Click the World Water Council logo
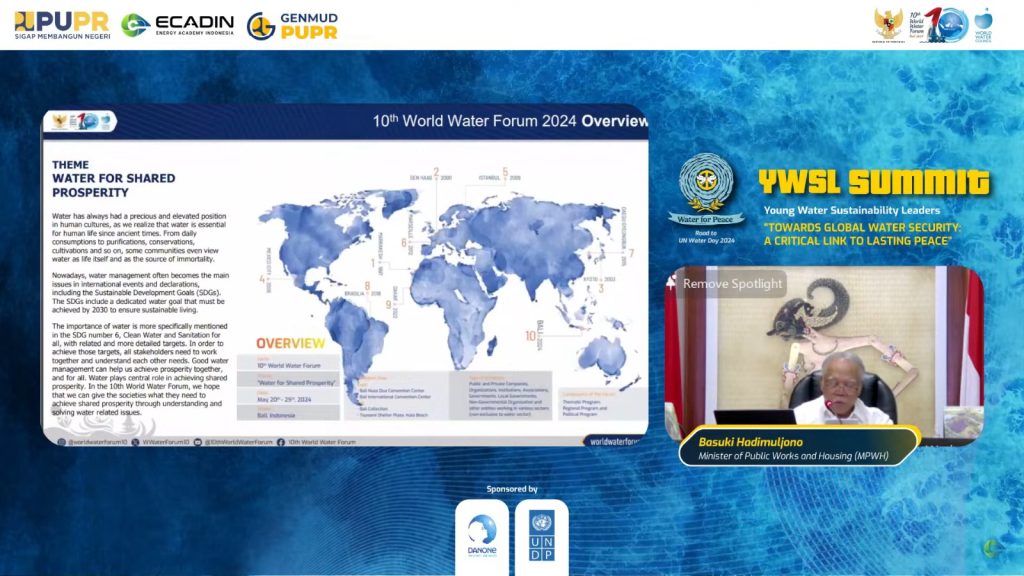The width and height of the screenshot is (1024, 576). [983, 25]
